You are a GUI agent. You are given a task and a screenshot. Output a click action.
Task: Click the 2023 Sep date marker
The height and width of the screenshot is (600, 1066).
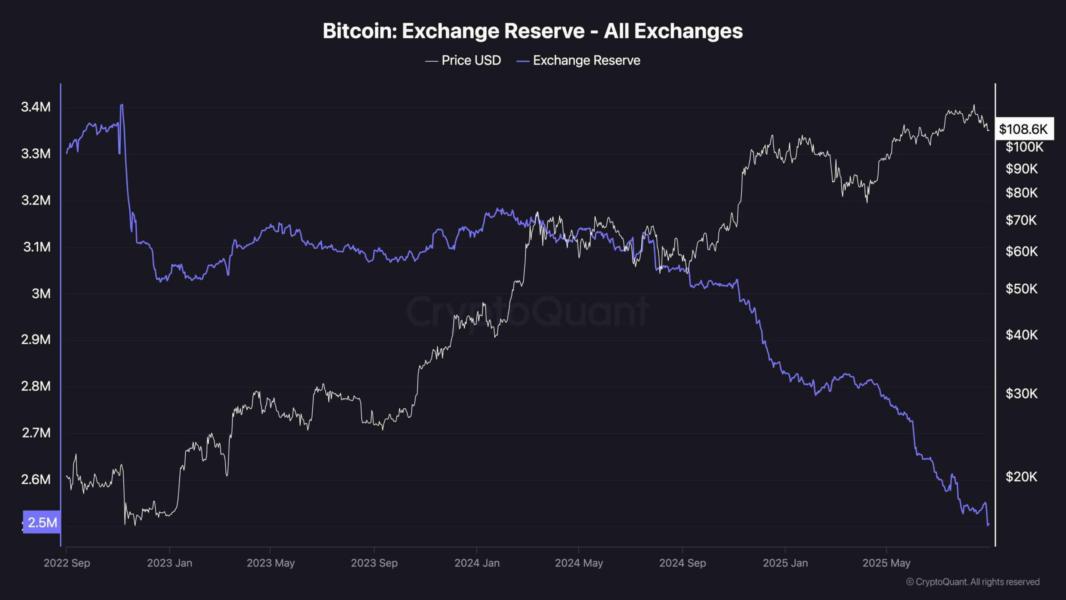tap(374, 563)
